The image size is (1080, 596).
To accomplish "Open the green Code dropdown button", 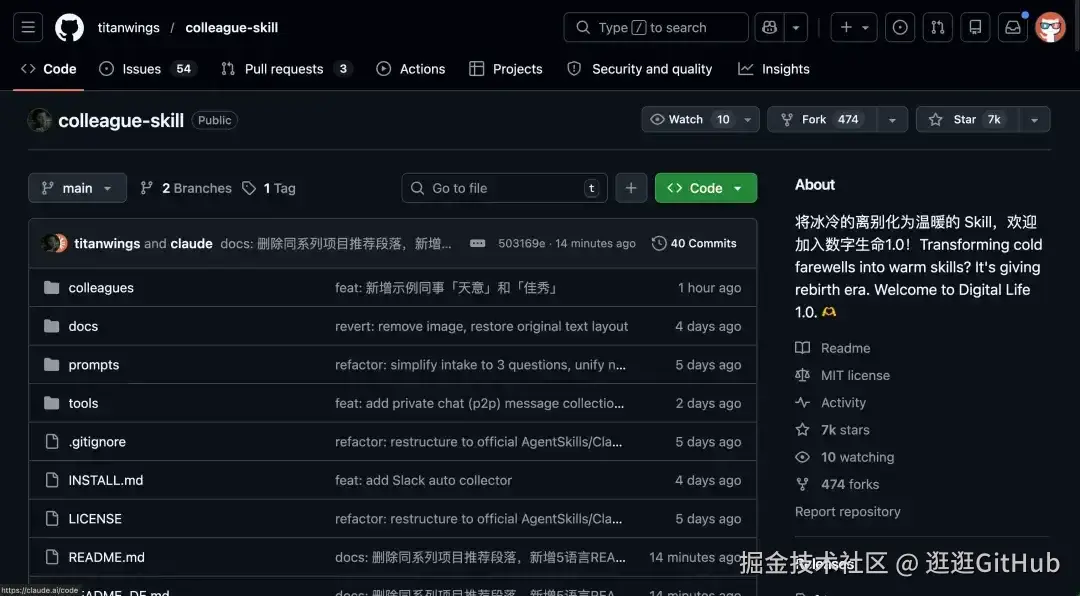I will (x=706, y=188).
